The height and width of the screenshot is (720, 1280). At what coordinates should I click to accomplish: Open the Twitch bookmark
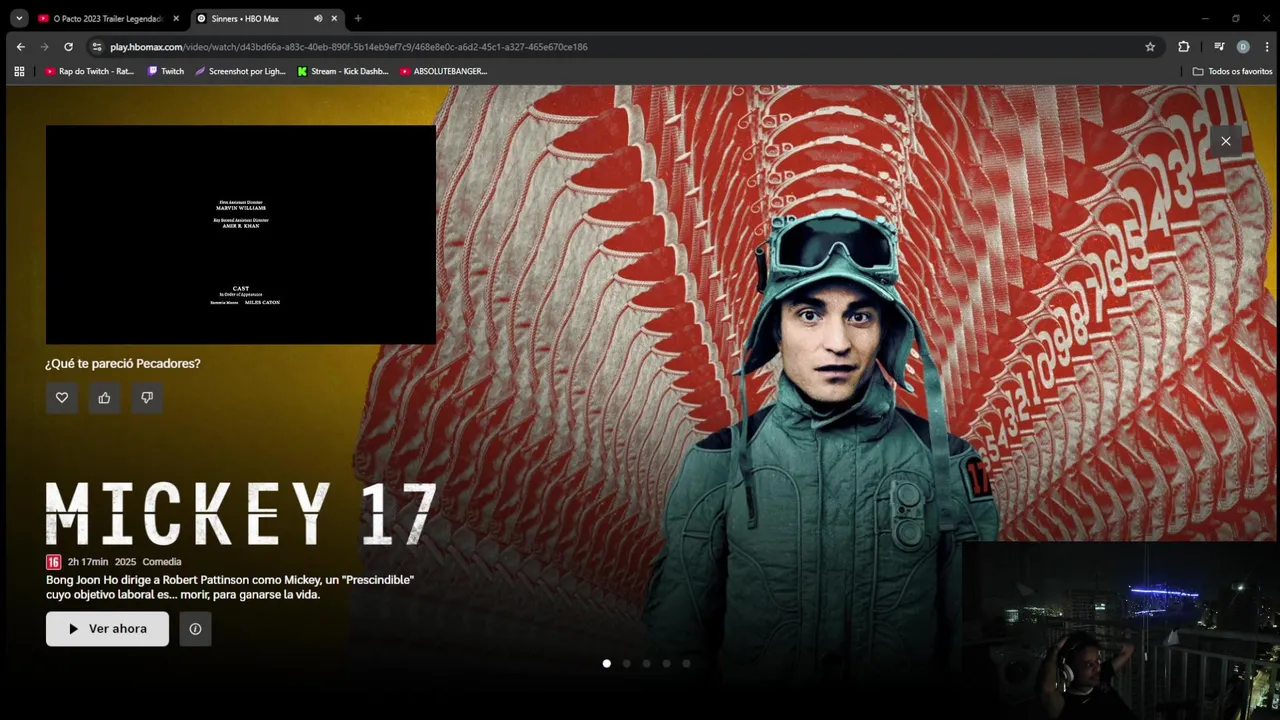point(166,71)
